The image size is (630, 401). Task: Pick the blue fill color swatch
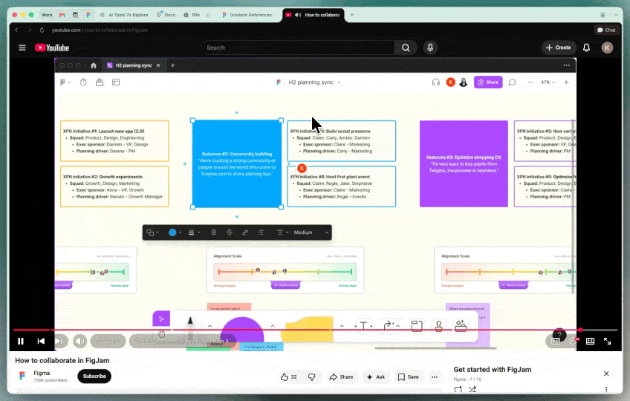pos(172,232)
